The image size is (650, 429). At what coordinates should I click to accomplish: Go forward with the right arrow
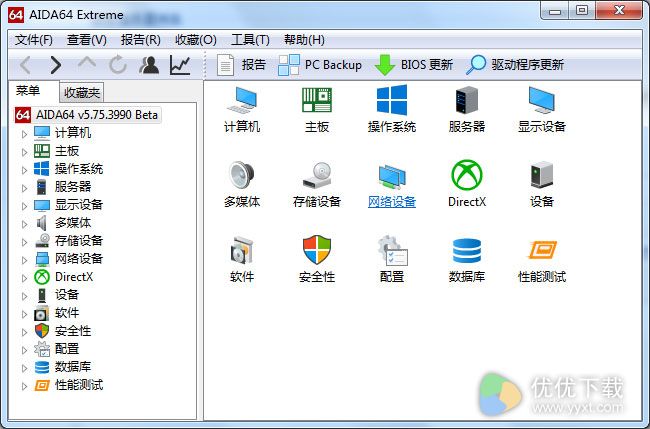click(56, 65)
